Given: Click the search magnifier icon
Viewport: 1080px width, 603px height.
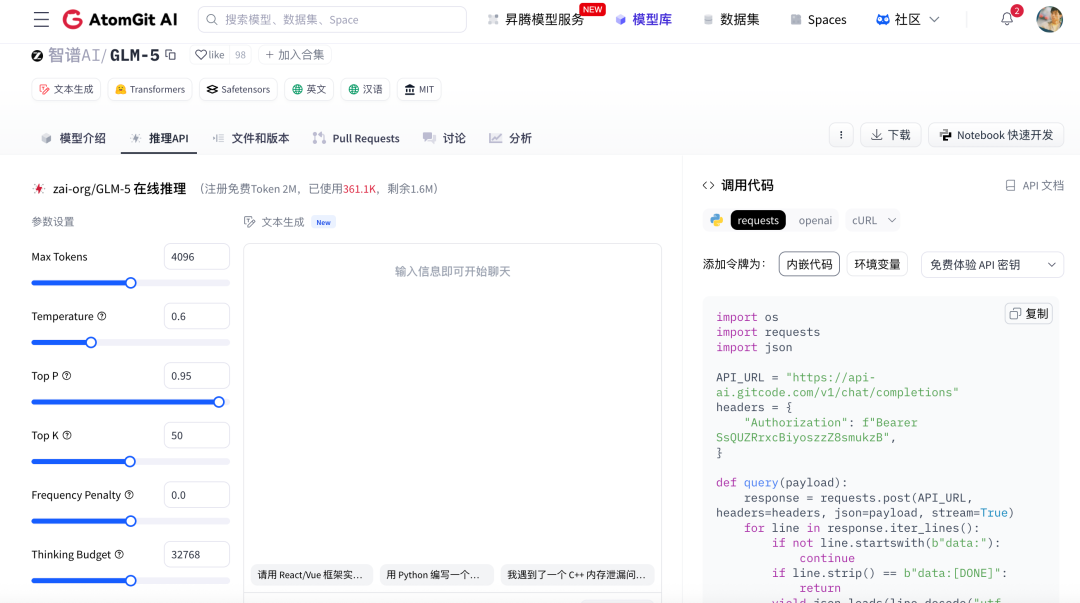Looking at the screenshot, I should pos(212,19).
